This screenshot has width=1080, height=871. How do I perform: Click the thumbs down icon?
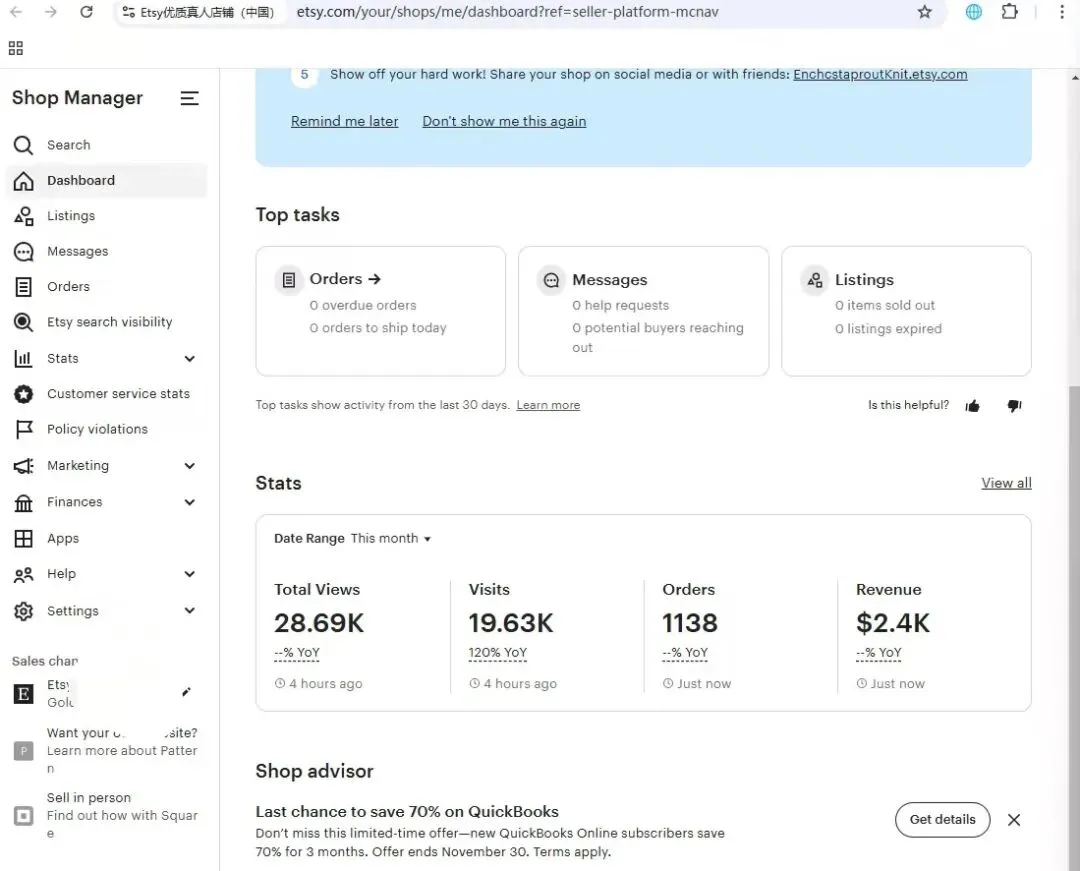coord(1014,406)
